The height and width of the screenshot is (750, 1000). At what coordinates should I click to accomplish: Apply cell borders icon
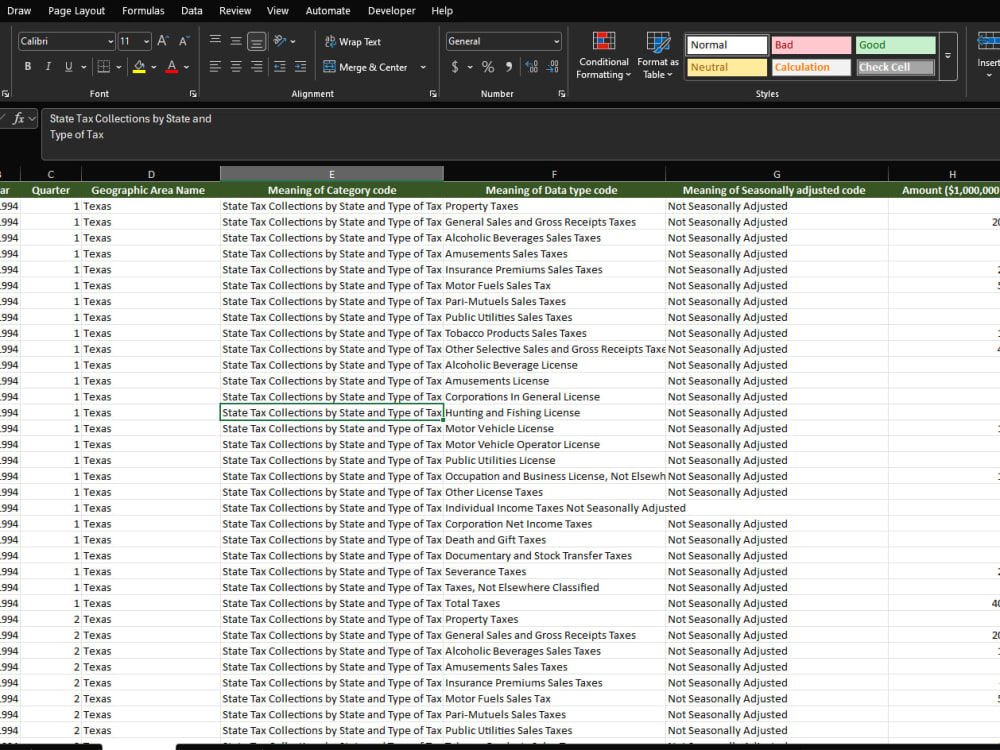click(103, 66)
